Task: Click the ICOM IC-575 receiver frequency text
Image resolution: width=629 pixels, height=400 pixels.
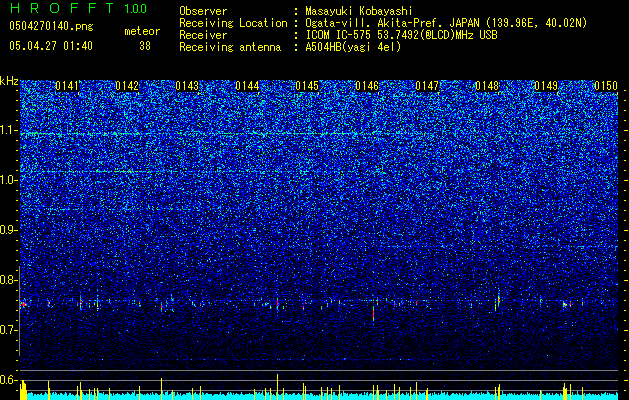Action: [401, 35]
